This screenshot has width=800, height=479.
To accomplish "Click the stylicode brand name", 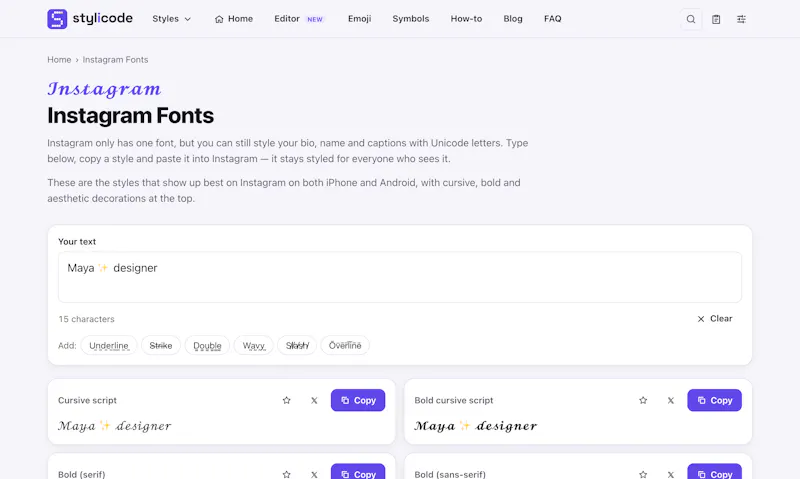I will [103, 19].
